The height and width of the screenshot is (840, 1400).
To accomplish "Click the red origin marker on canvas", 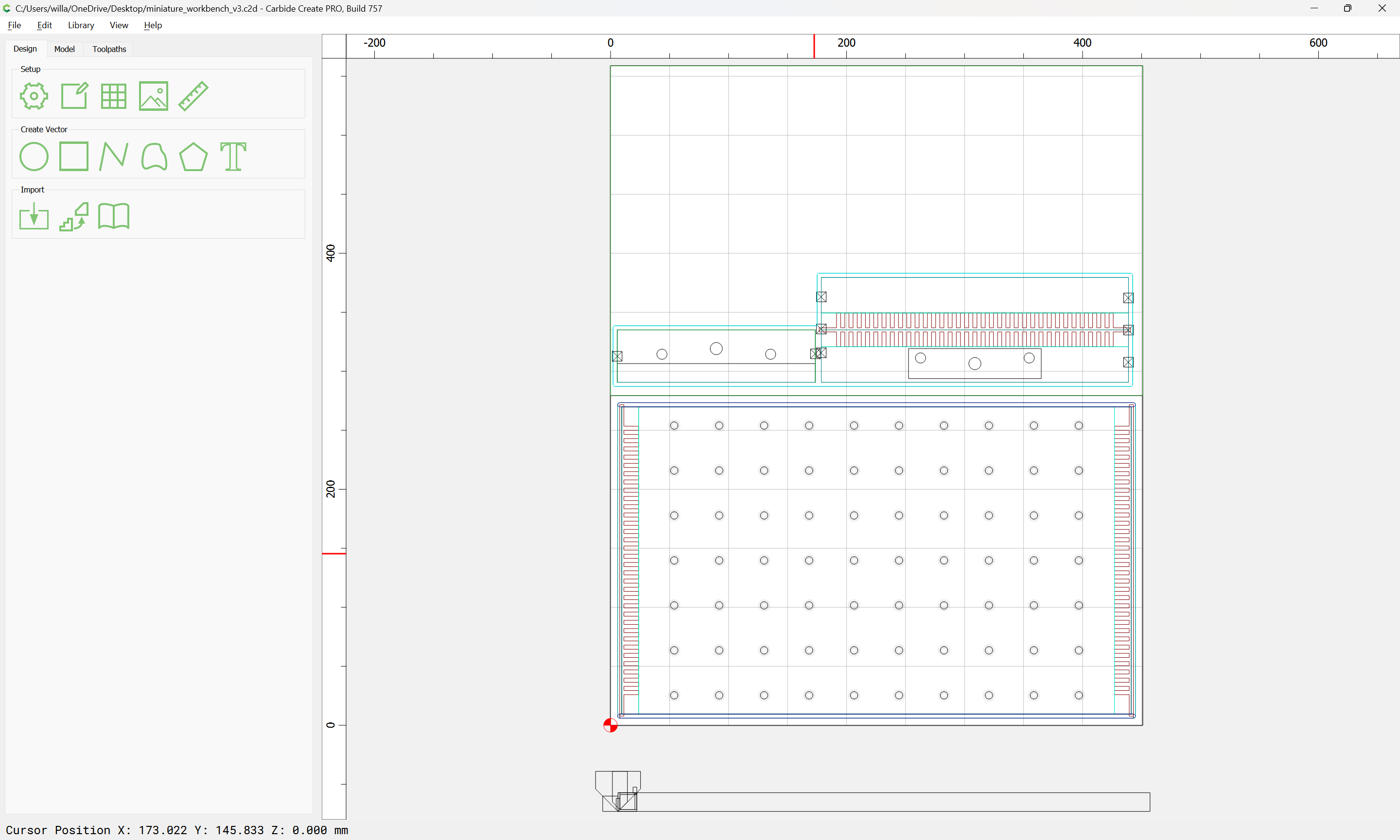I will click(610, 725).
